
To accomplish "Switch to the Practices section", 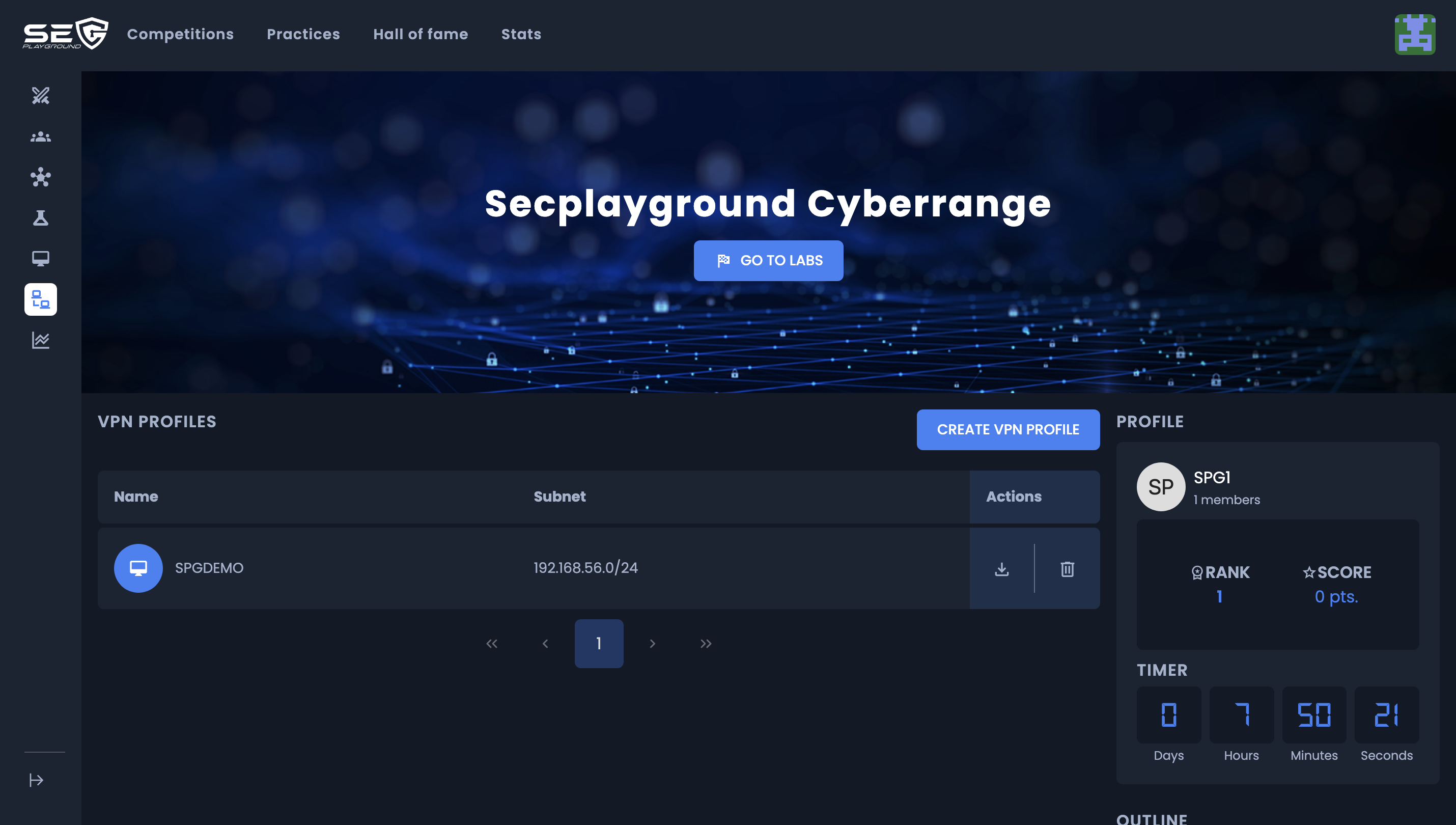I will (x=303, y=35).
